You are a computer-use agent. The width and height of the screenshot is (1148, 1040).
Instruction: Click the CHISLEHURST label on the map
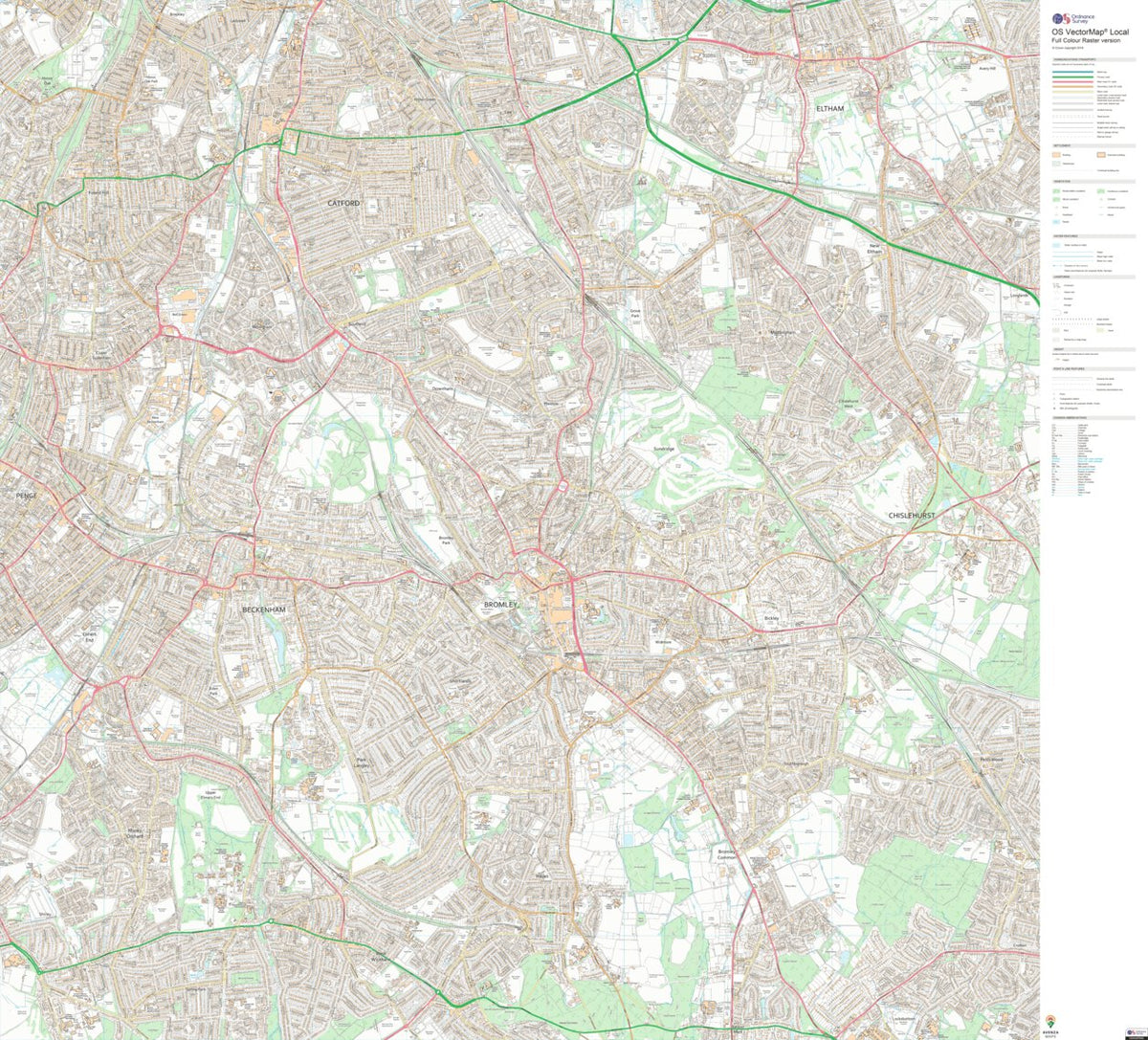[911, 515]
